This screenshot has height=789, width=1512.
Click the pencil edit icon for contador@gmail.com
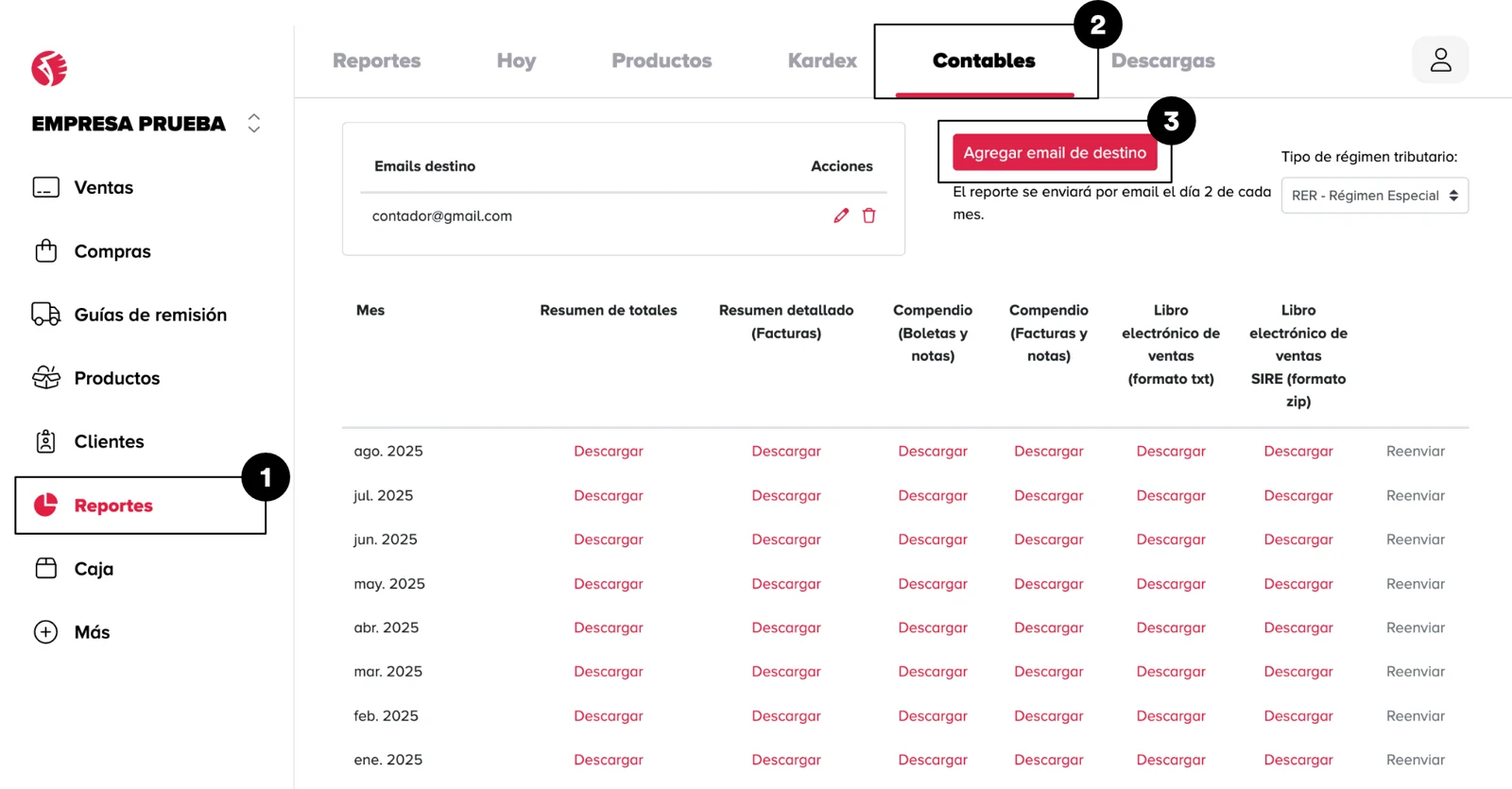(x=841, y=215)
